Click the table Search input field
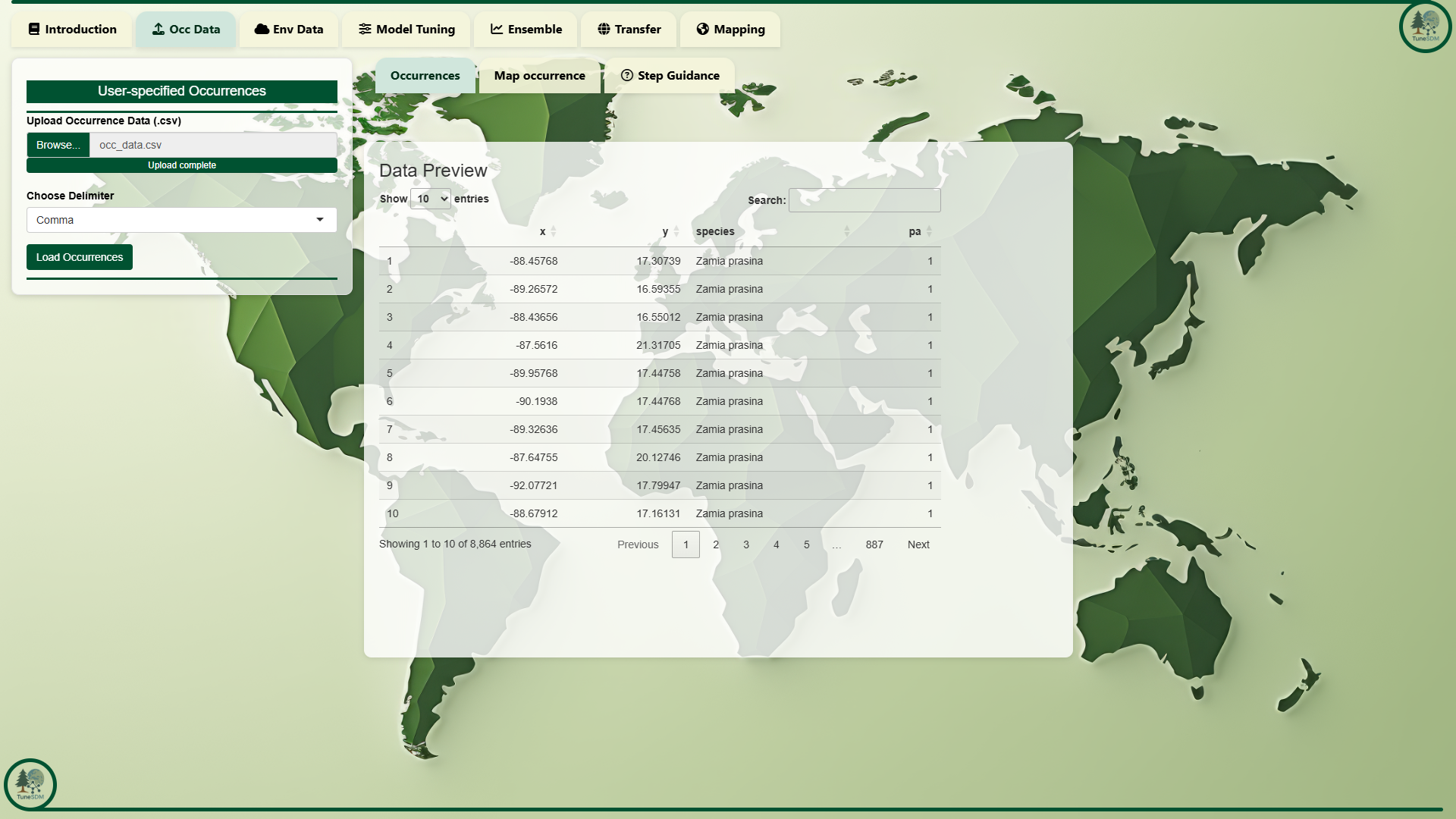 coord(864,200)
